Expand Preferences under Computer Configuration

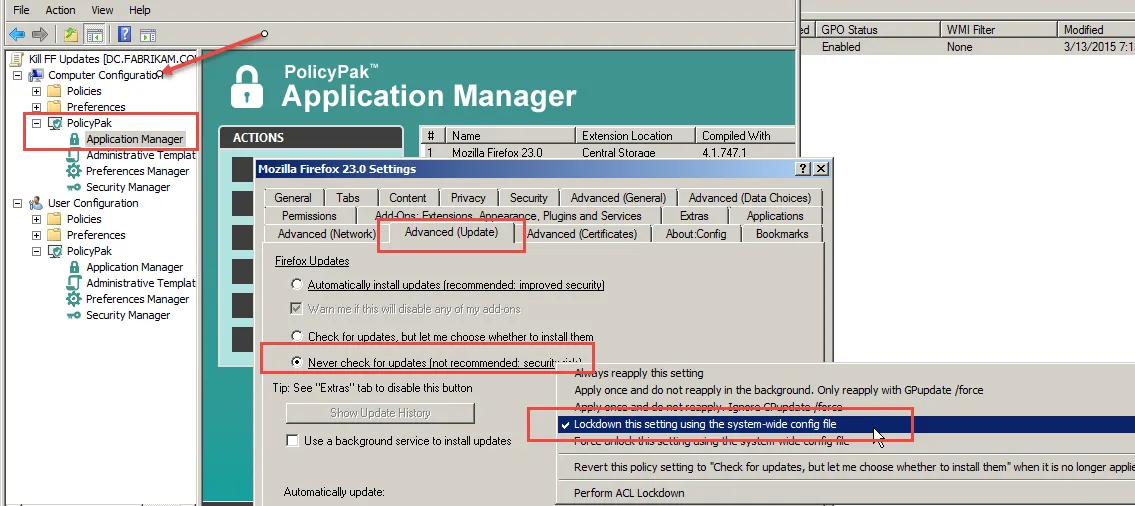(x=36, y=107)
